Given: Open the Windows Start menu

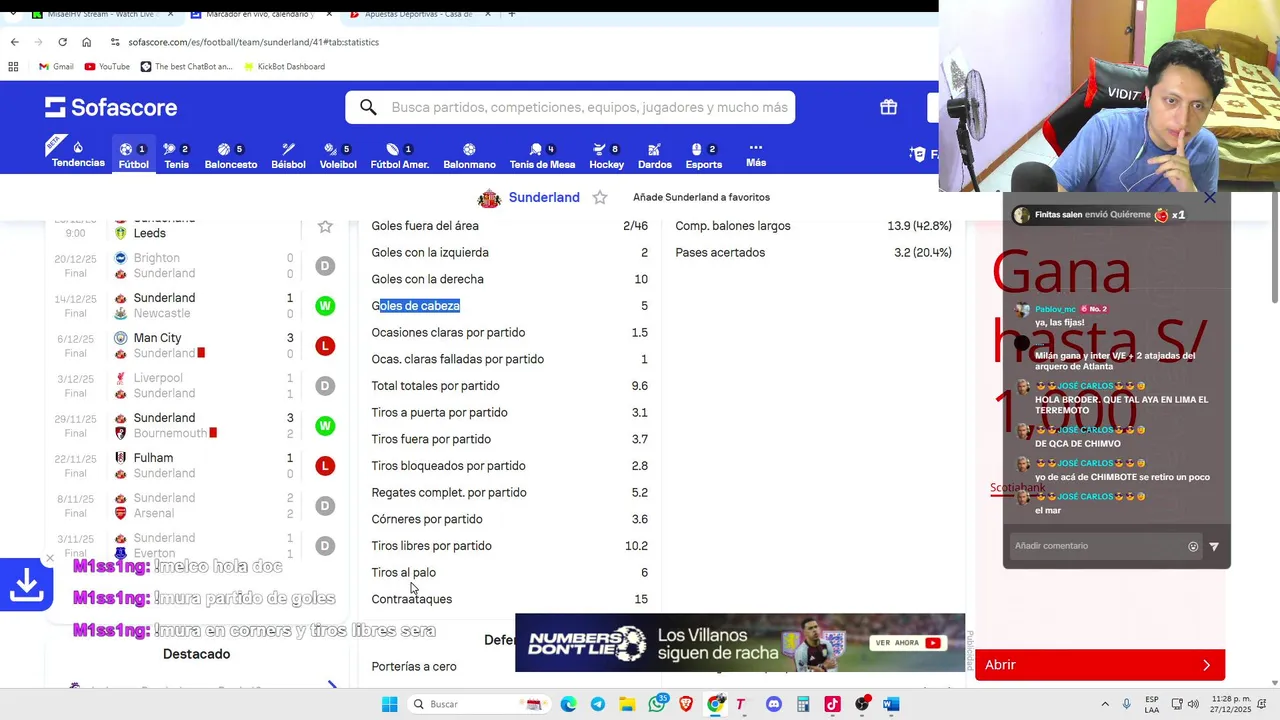Looking at the screenshot, I should coord(389,704).
